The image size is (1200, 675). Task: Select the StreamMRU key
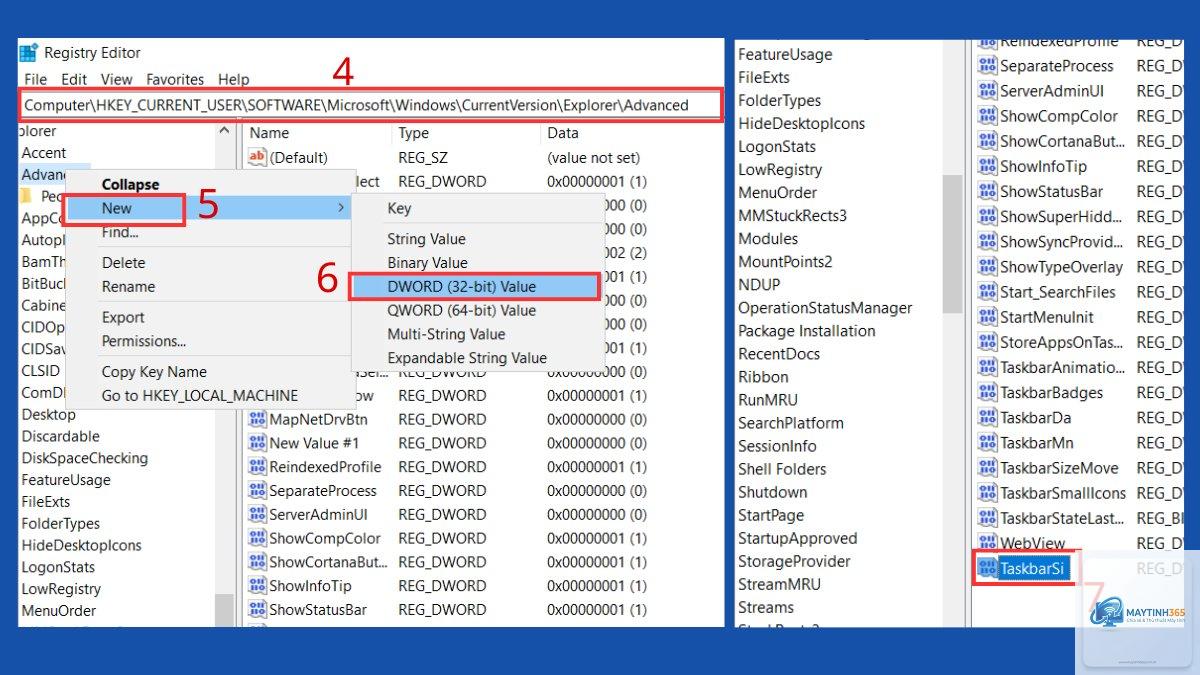click(x=780, y=584)
